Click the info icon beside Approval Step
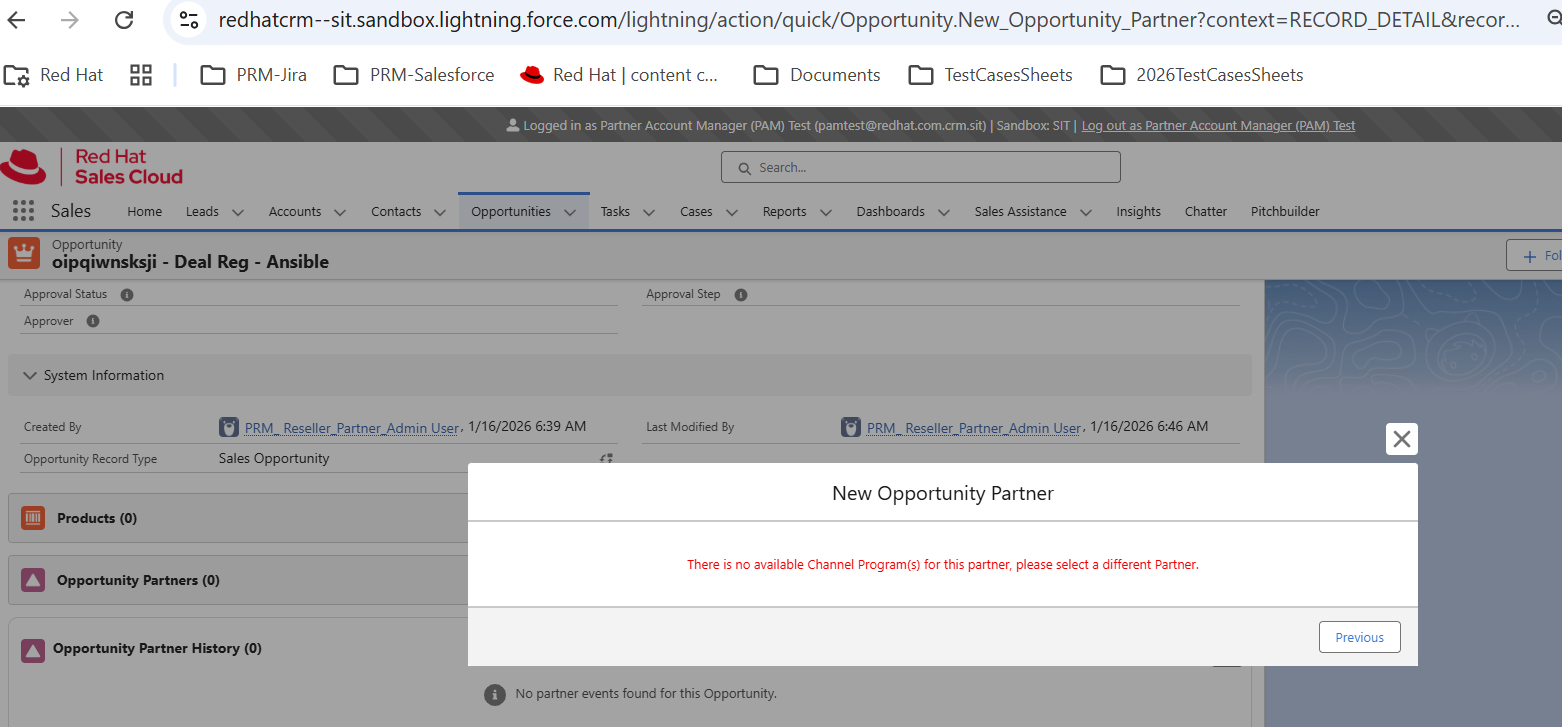Image resolution: width=1562 pixels, height=727 pixels. click(741, 295)
